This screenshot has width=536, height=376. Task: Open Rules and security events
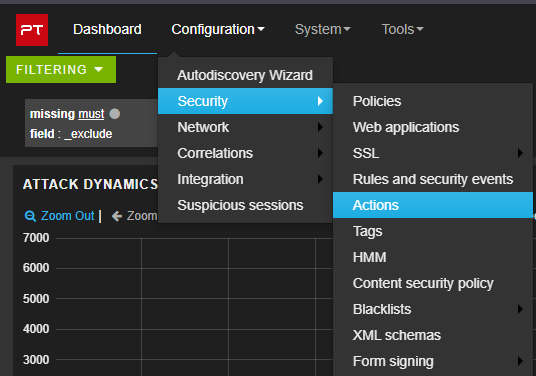coord(433,179)
